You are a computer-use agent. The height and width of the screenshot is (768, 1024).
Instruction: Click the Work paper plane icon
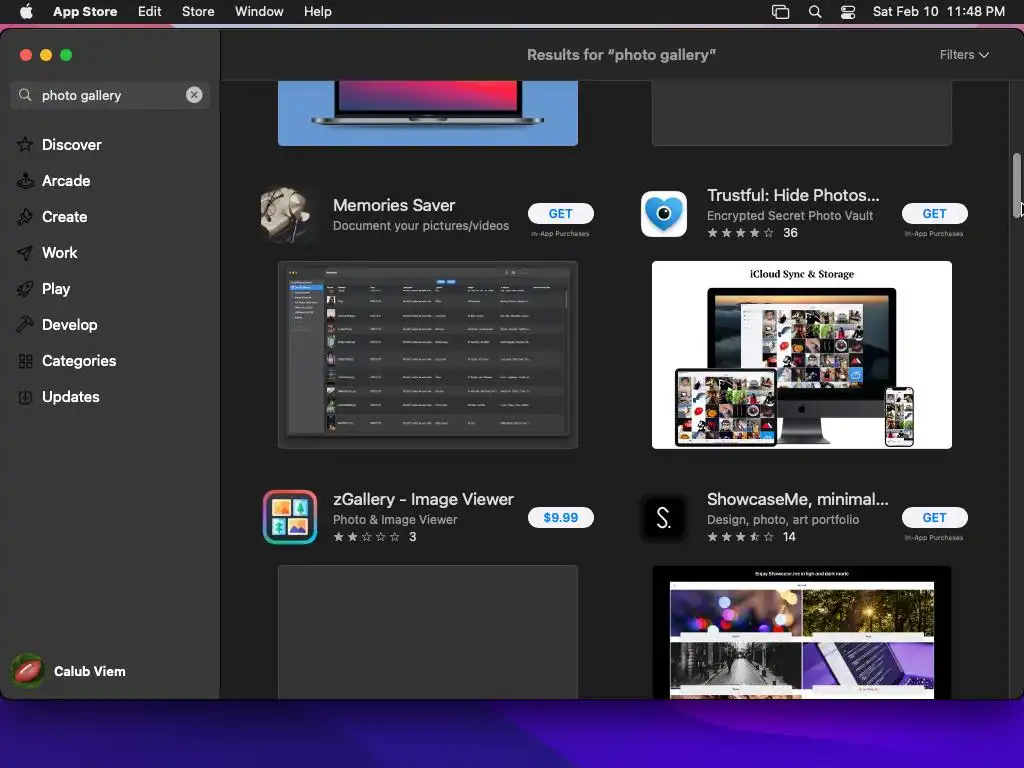(x=25, y=253)
